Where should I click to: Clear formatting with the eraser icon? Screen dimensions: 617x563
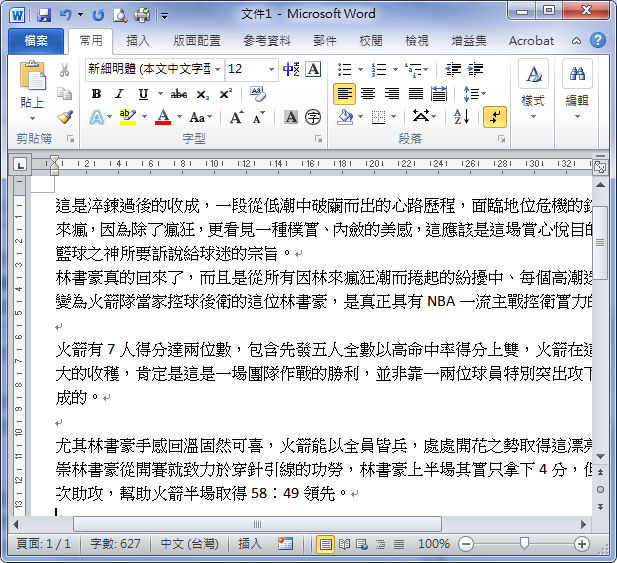[x=258, y=94]
